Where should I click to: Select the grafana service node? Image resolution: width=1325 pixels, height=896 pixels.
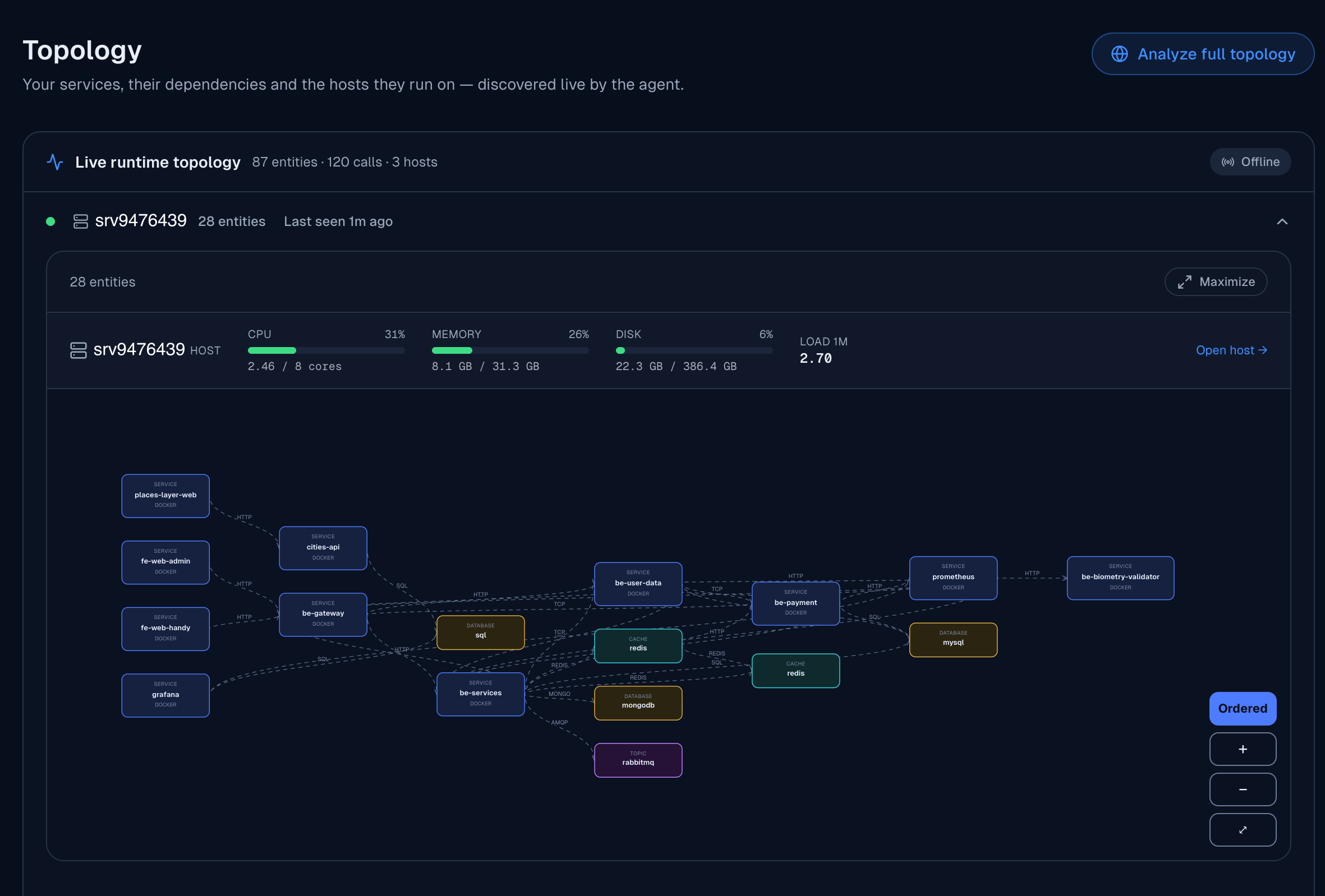point(165,695)
